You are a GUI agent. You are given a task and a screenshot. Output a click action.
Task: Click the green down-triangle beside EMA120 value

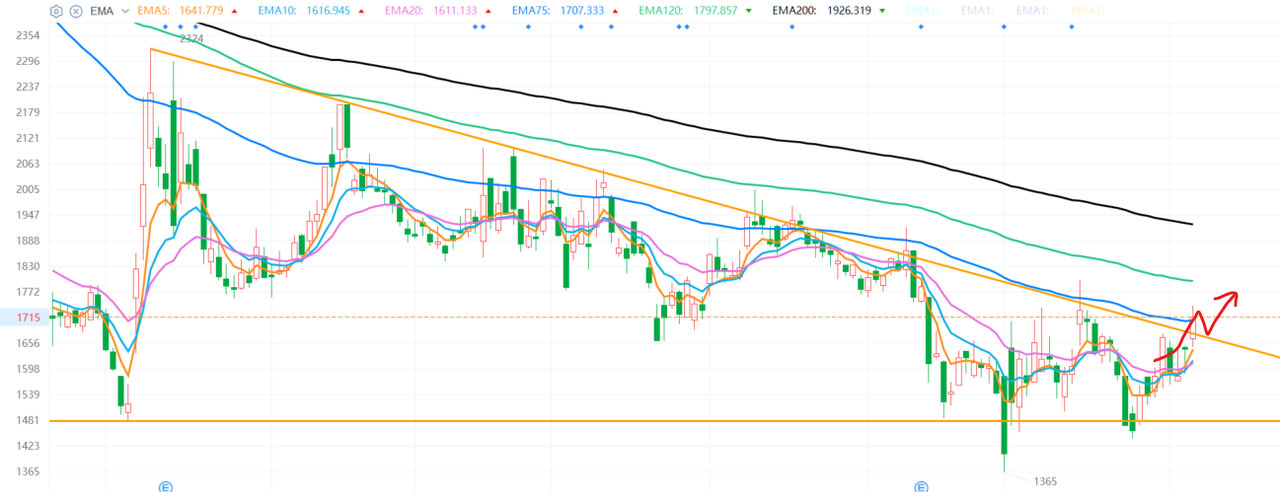click(749, 10)
